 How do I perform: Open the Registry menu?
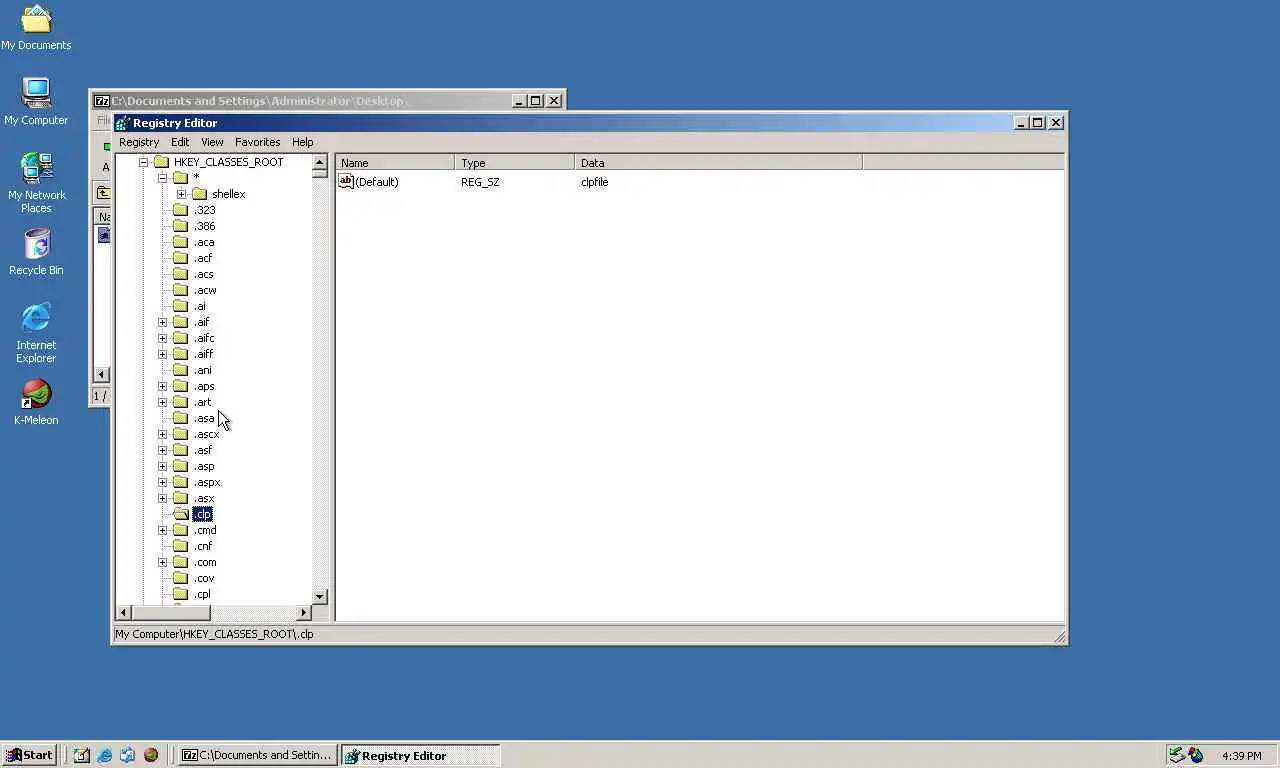(139, 142)
